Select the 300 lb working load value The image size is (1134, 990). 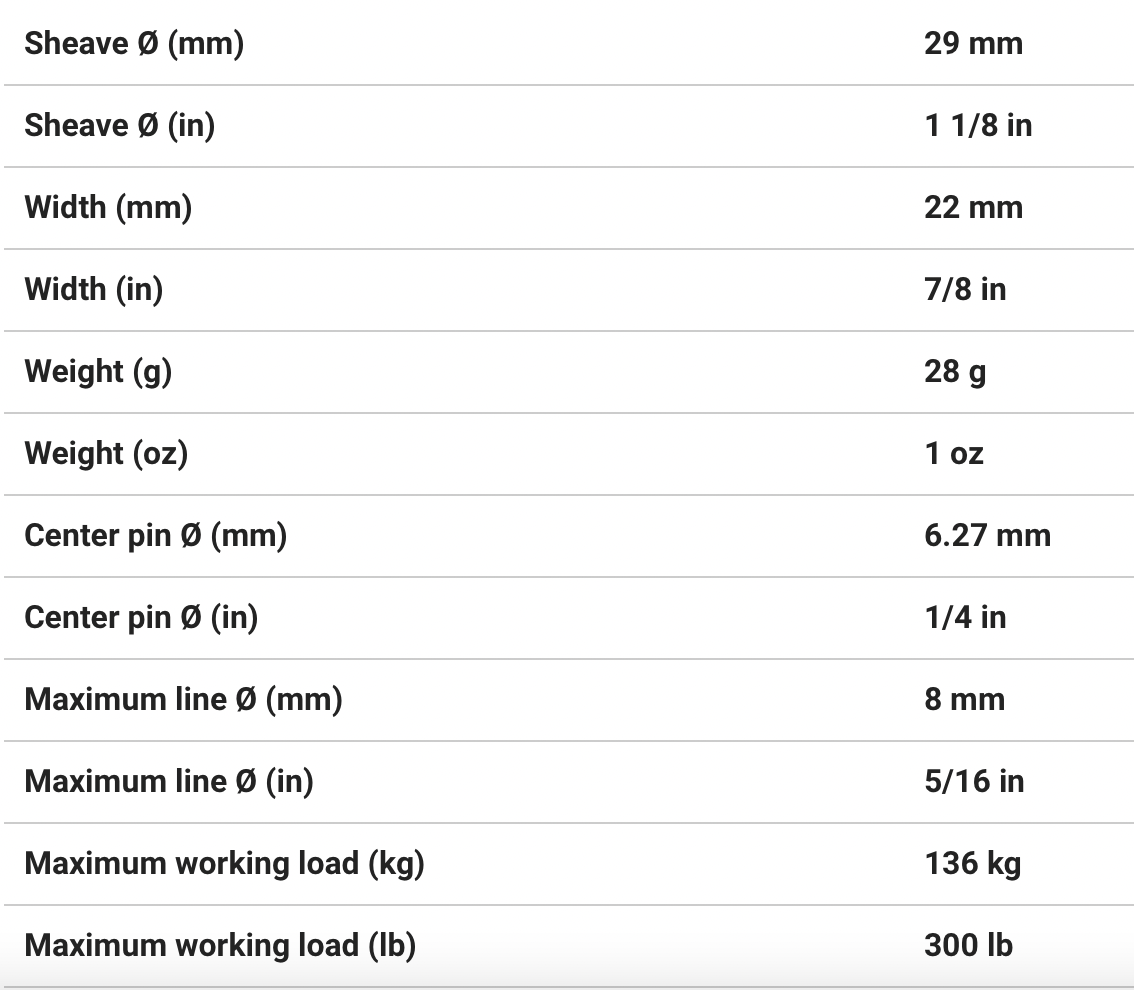[968, 946]
